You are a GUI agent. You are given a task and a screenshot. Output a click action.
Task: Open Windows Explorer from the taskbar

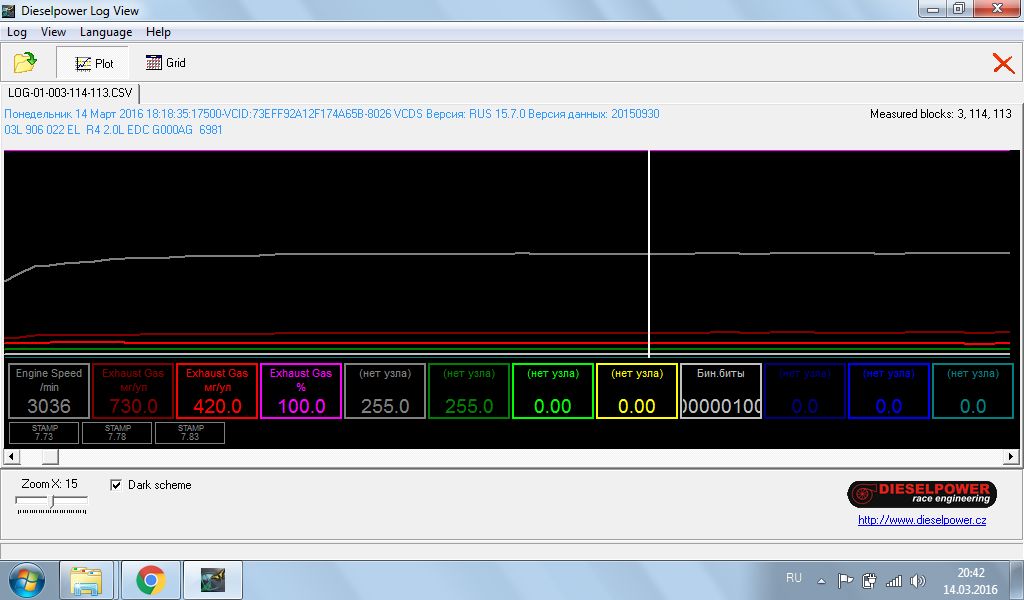coord(88,579)
